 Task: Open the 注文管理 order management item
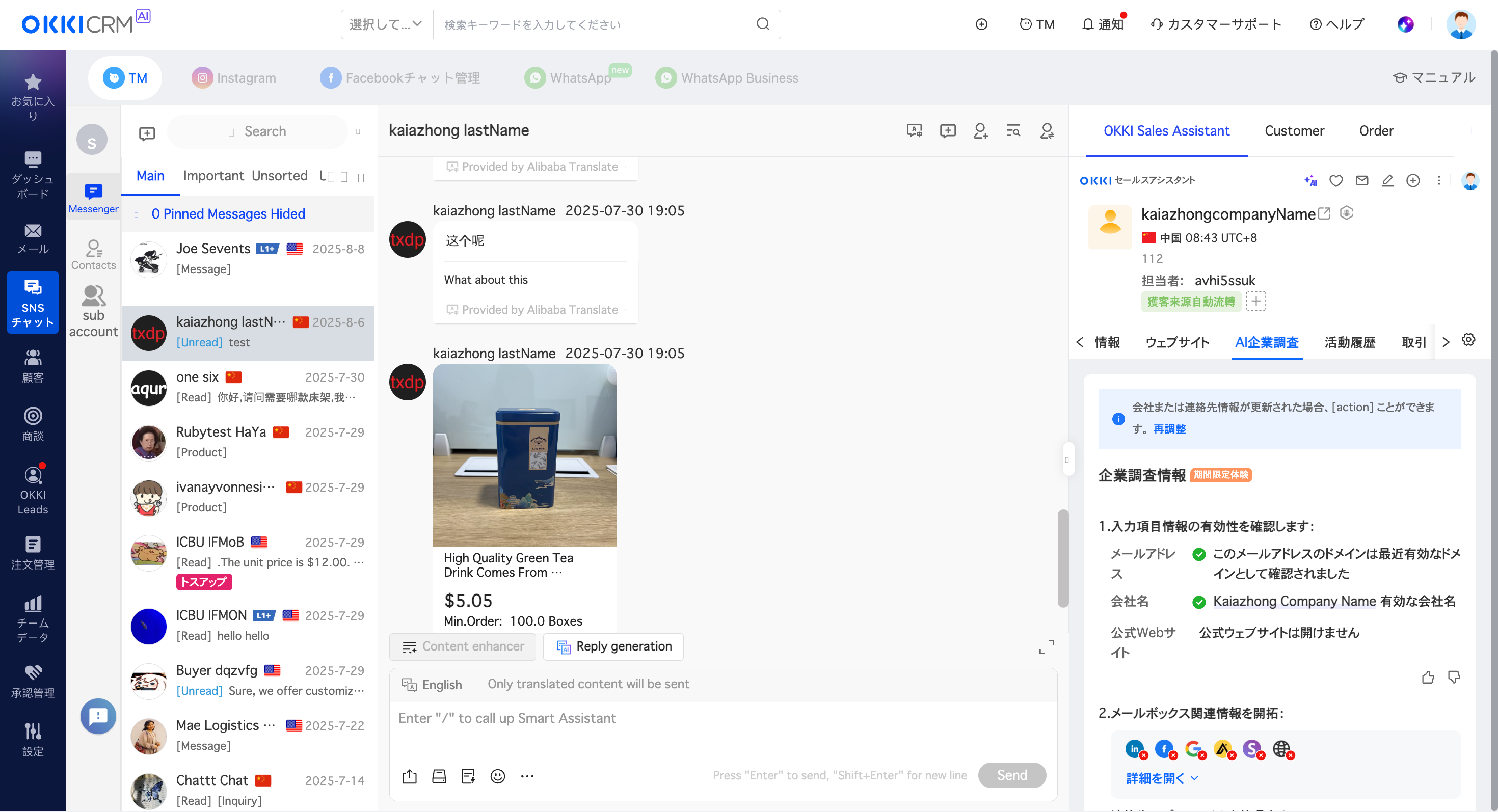point(33,553)
